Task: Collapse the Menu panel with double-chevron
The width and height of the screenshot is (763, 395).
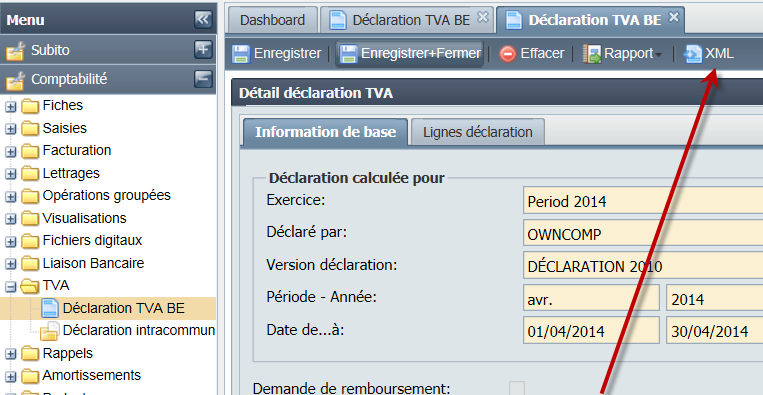Action: tap(203, 19)
